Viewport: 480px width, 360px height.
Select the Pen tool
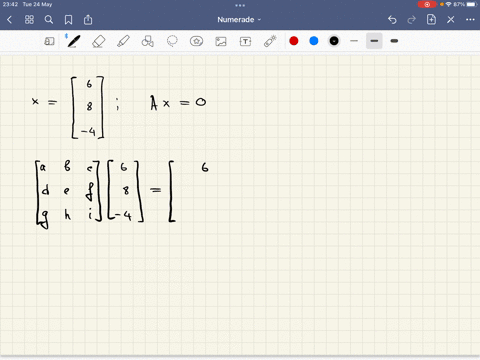pos(73,41)
